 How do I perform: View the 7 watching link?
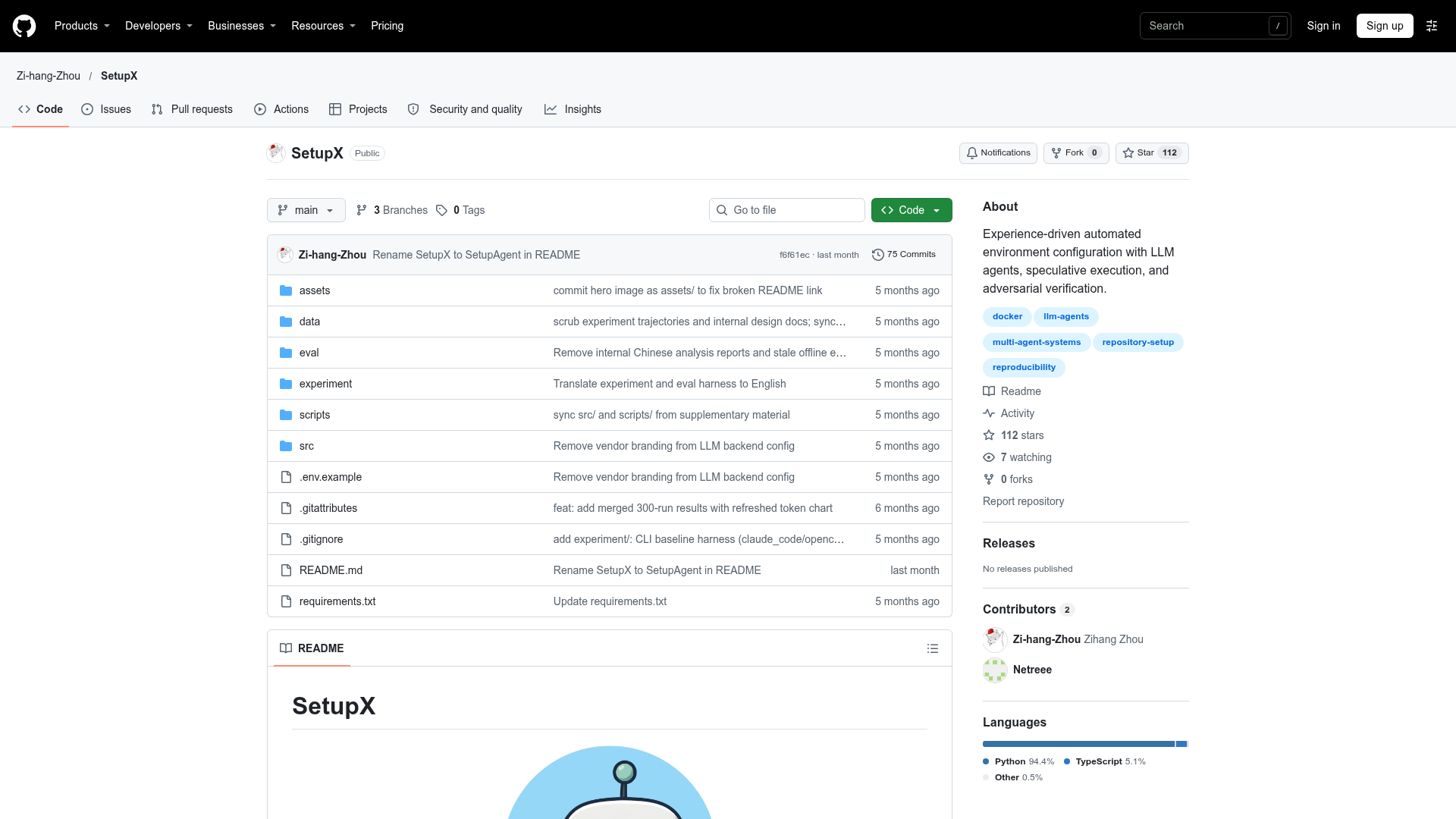[1017, 457]
